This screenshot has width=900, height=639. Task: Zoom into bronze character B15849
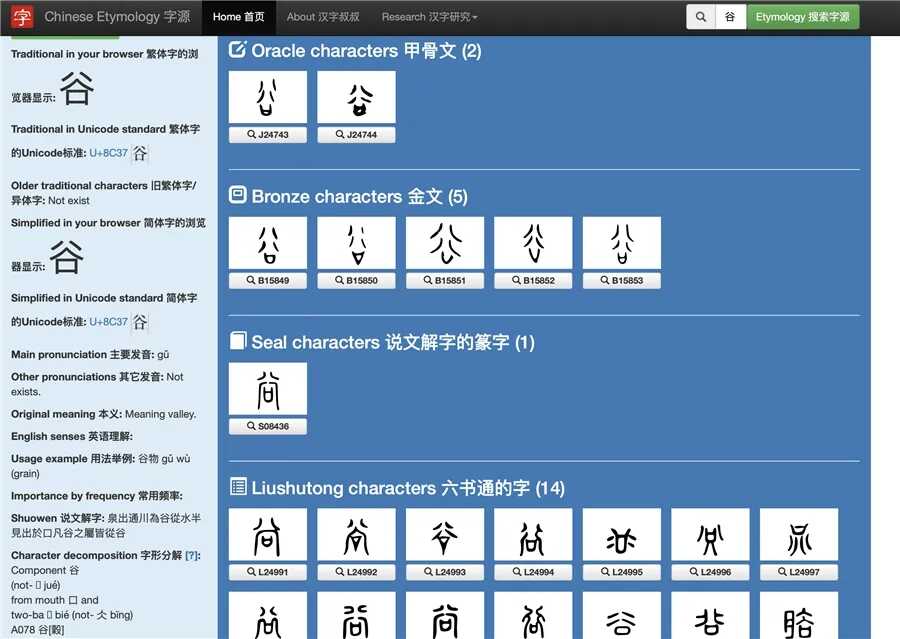[x=267, y=281]
